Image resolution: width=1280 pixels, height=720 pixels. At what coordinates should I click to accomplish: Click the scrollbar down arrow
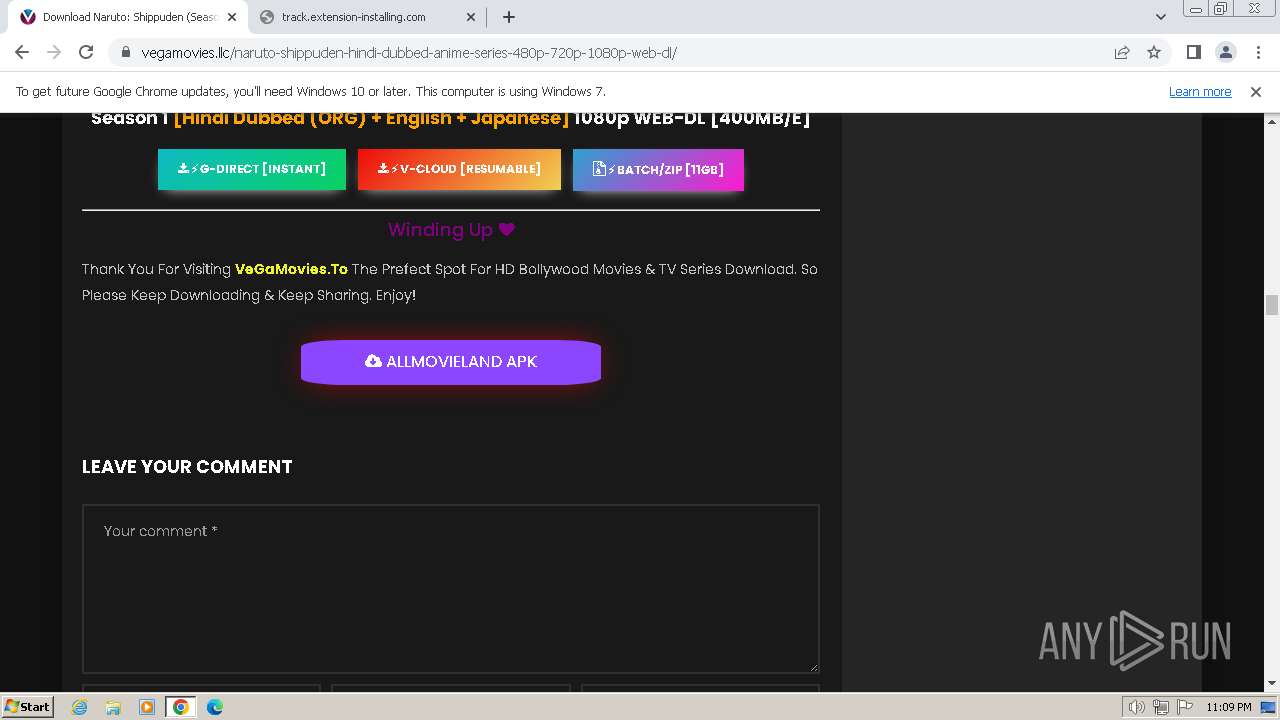[1272, 684]
